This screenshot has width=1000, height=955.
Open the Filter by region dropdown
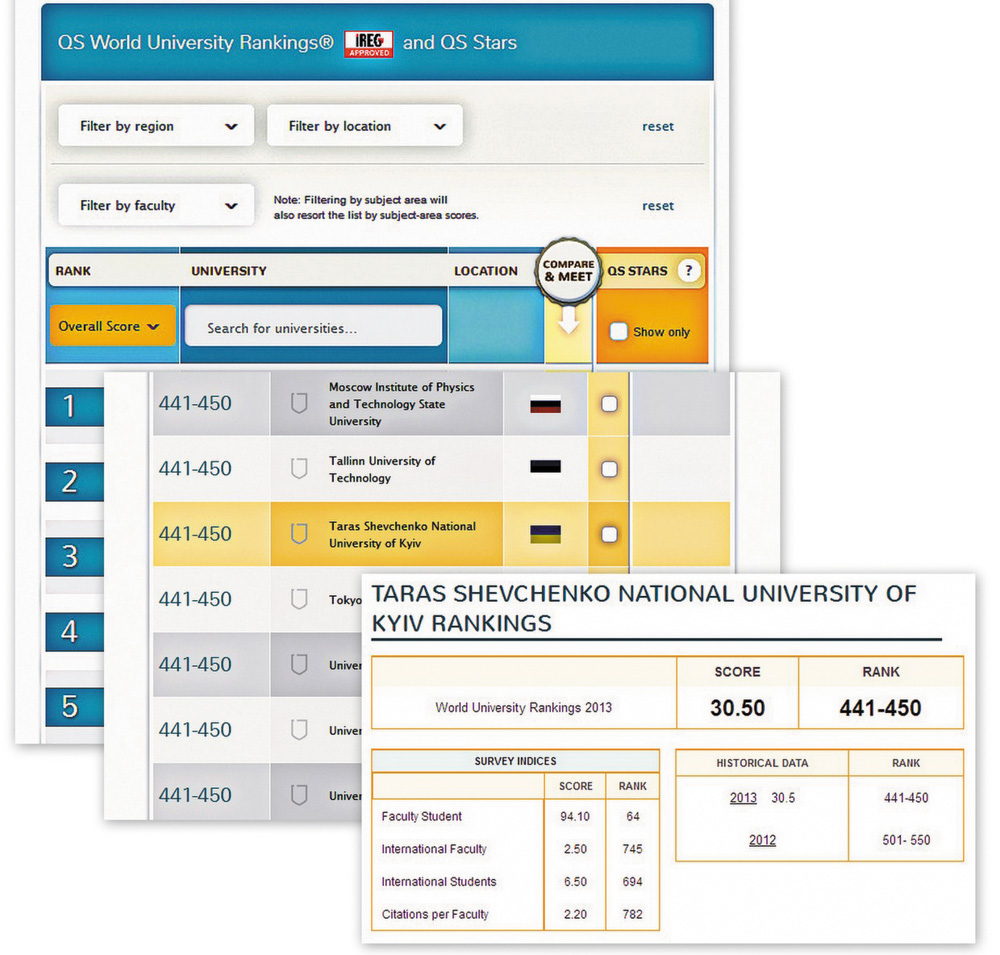pos(156,126)
